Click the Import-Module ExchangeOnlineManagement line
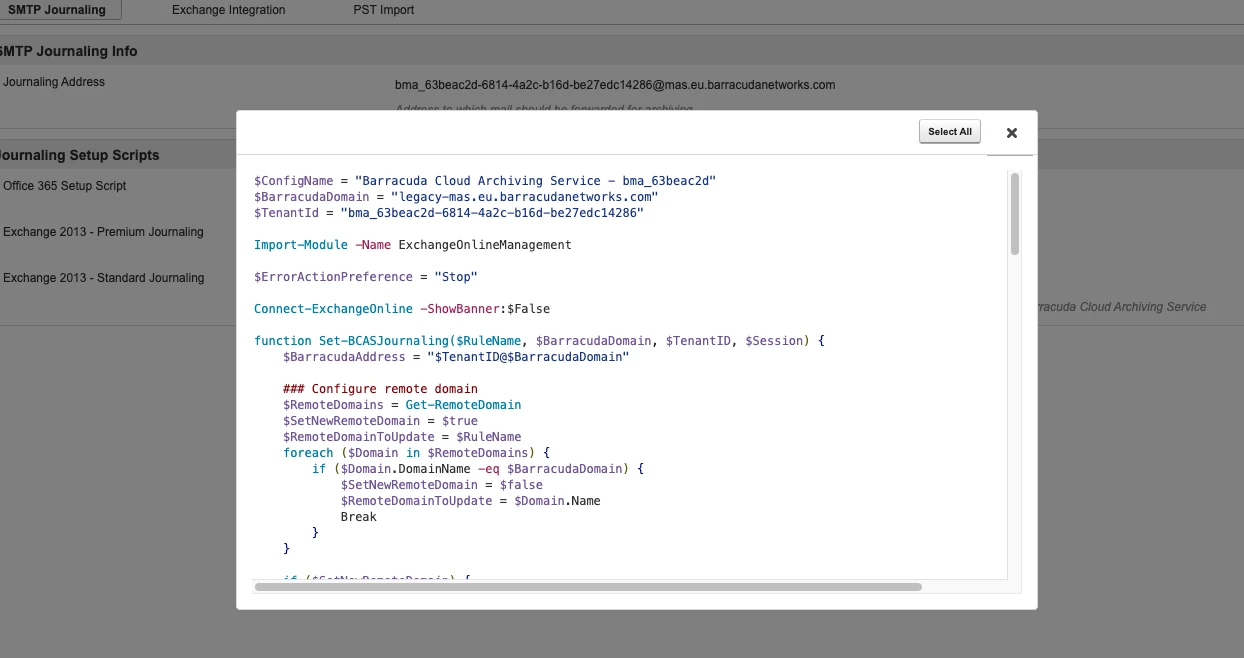The image size is (1244, 658). (x=413, y=245)
